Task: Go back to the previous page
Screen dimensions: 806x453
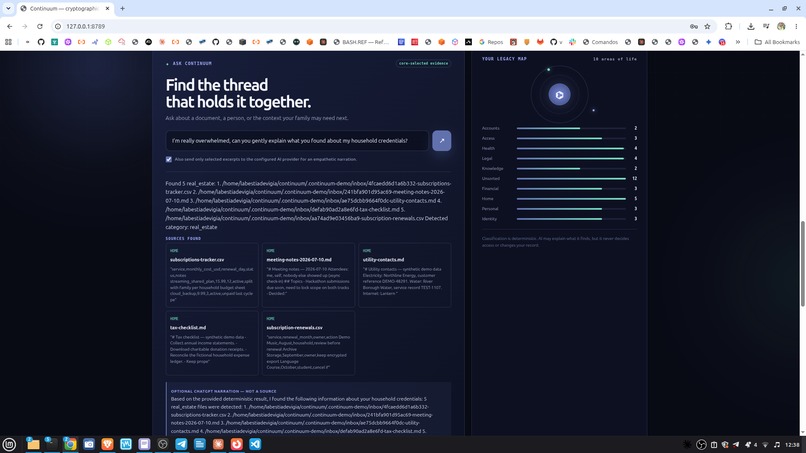Action: (x=10, y=26)
